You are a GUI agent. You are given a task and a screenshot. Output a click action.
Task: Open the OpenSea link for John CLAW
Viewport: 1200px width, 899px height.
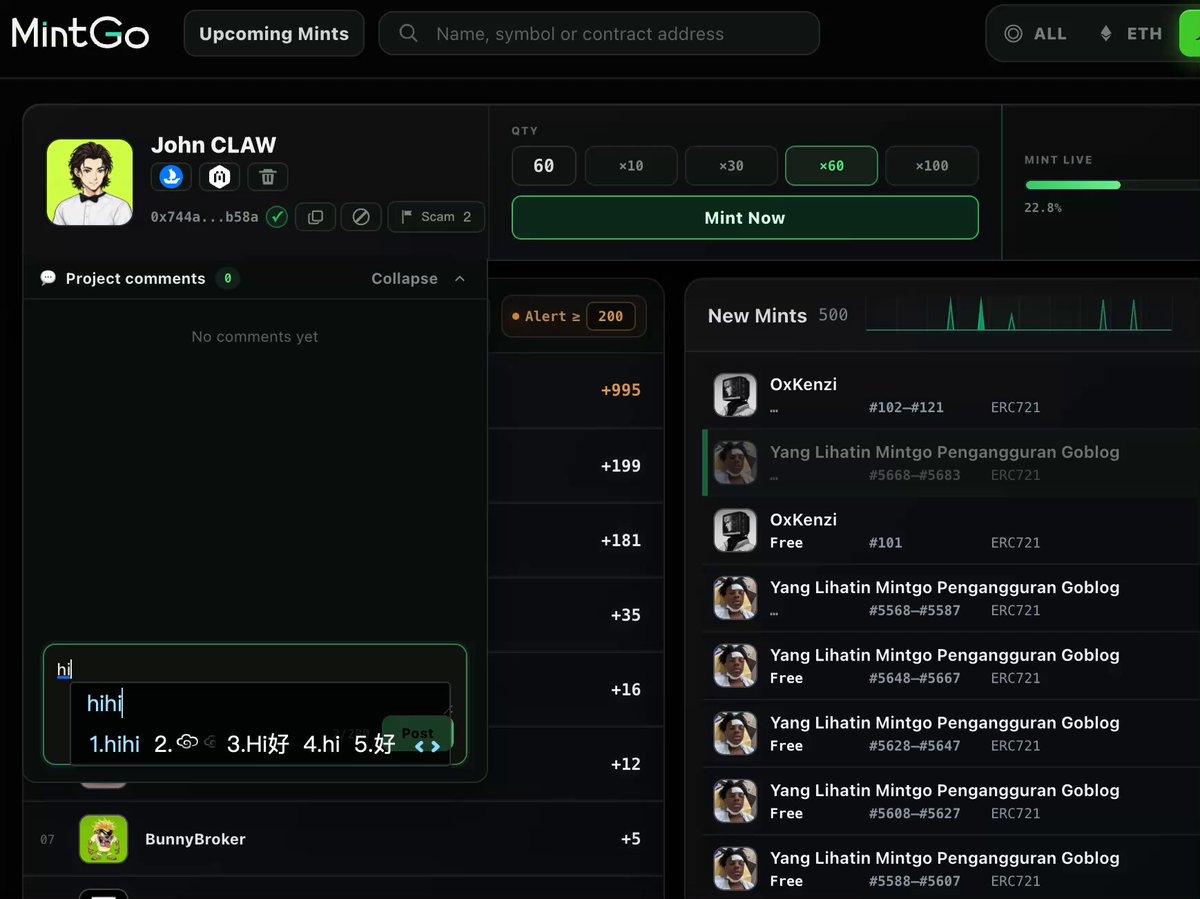pos(171,177)
